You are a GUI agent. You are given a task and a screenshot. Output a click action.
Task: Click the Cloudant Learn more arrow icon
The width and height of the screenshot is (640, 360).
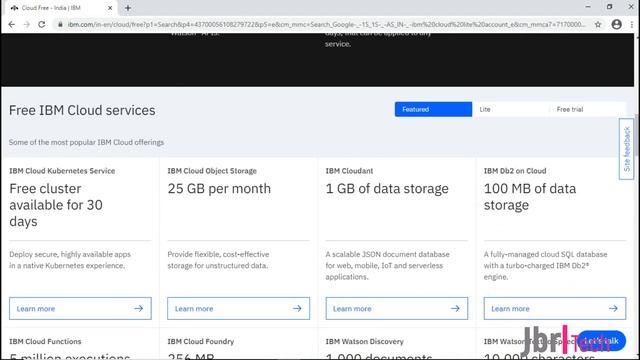455,309
